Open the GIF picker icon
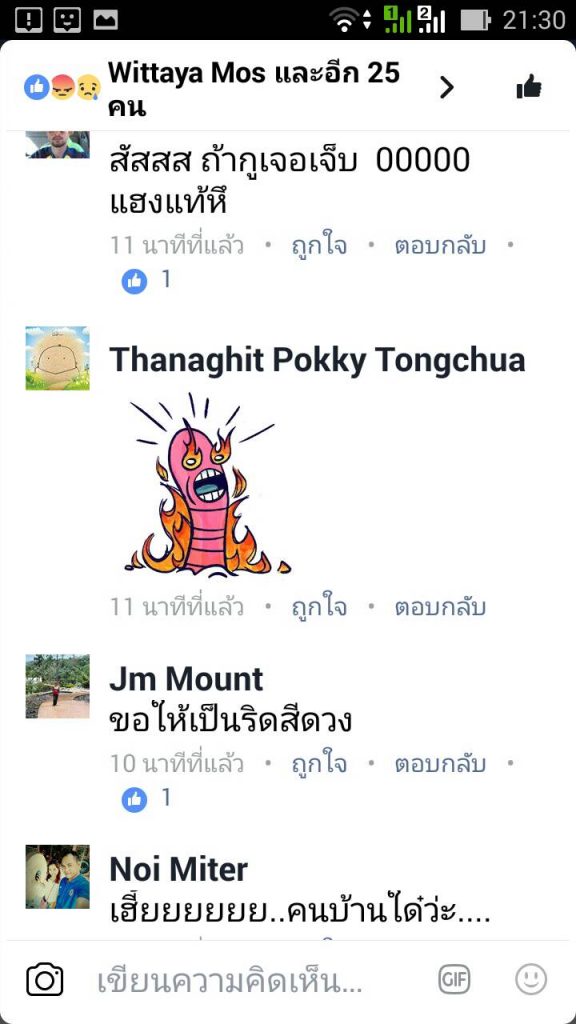The width and height of the screenshot is (576, 1024). [x=454, y=980]
